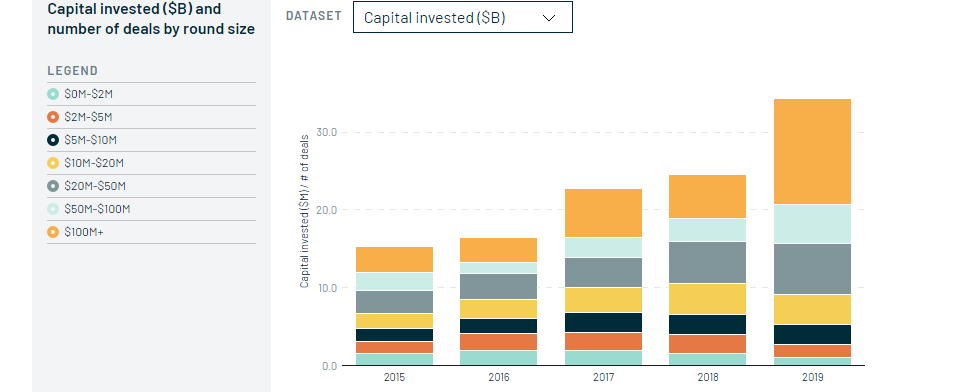This screenshot has height=392, width=959.
Task: Click the 2017 $50M-$100M pale mint segment
Action: coord(603,248)
